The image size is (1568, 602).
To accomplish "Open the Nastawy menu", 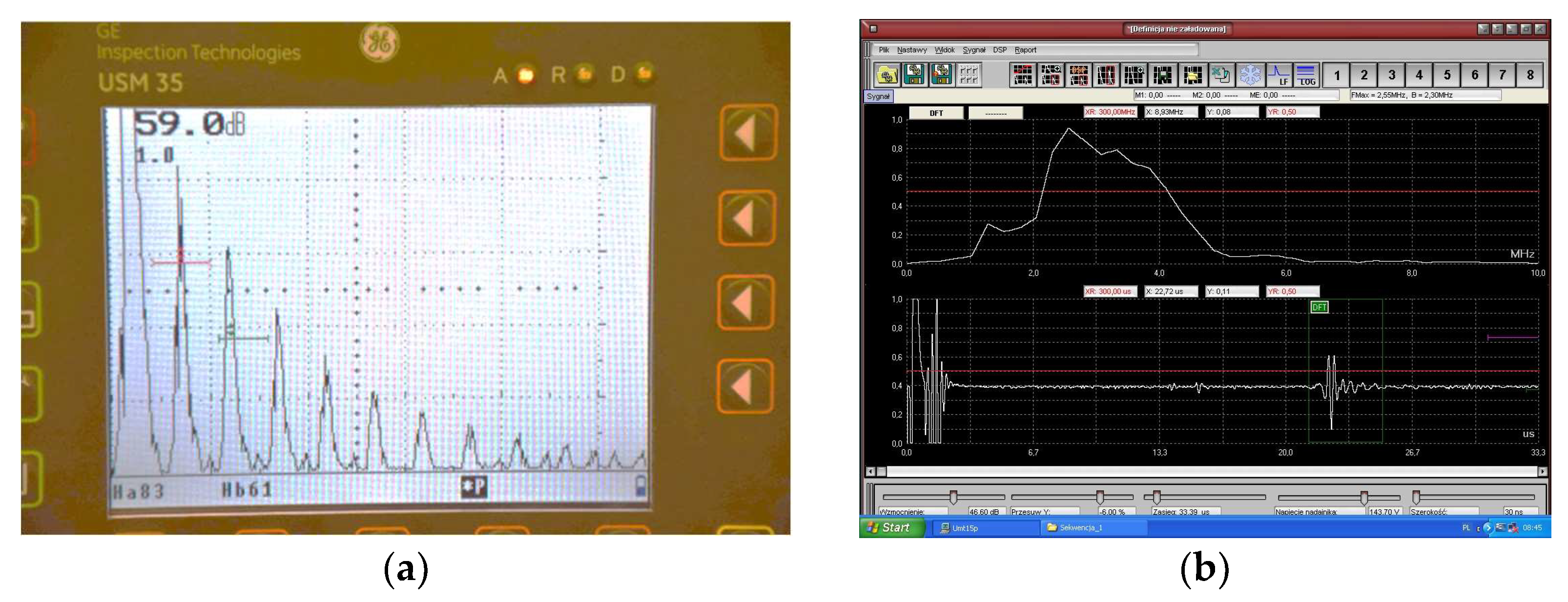I will [x=912, y=50].
